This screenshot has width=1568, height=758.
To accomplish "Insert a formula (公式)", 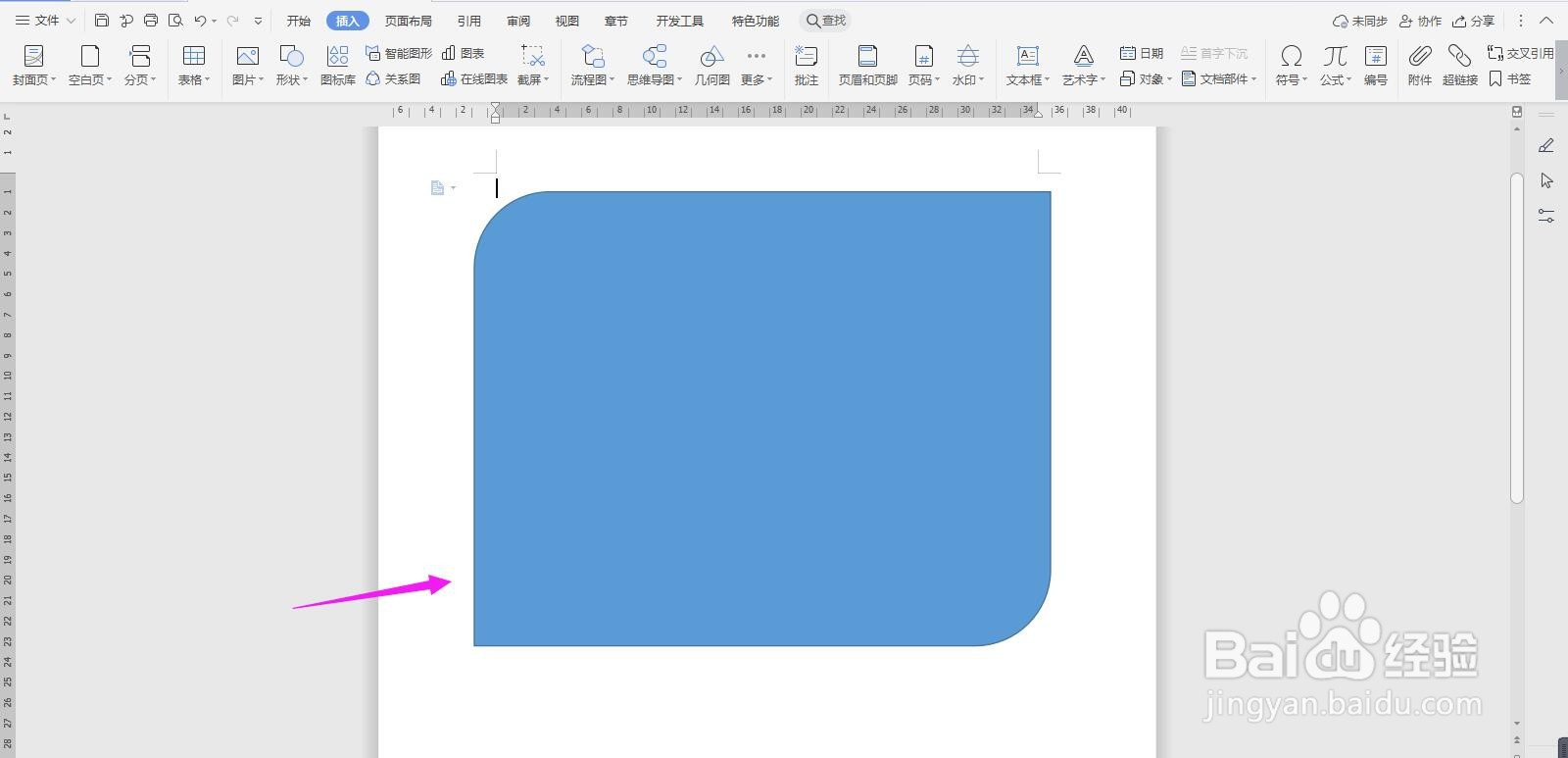I will (x=1336, y=66).
